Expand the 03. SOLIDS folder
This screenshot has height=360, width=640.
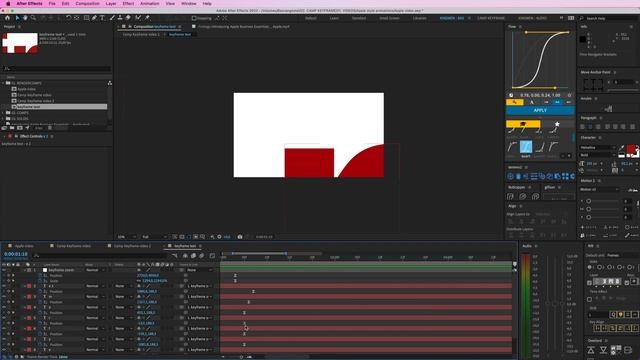3,118
